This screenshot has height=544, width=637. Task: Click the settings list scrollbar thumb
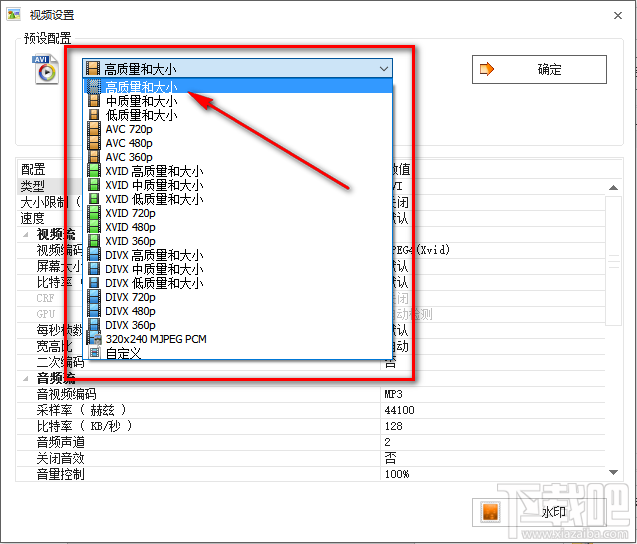[x=613, y=261]
